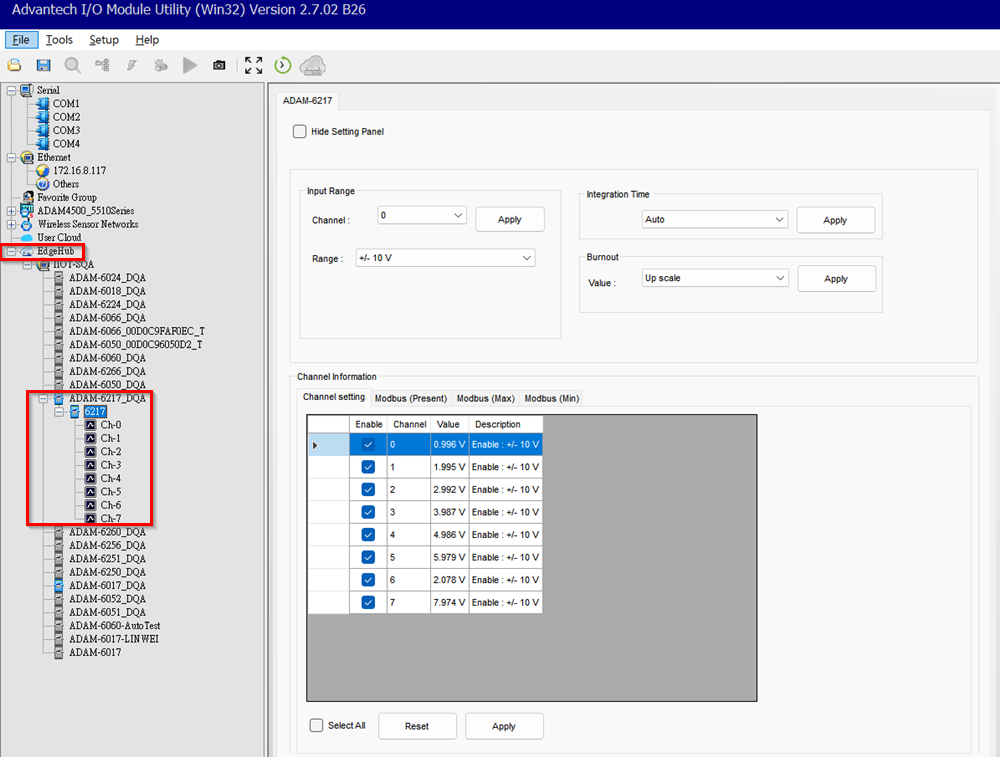The width and height of the screenshot is (1000, 757).
Task: Click the play arrow toolbar icon
Action: [x=190, y=65]
